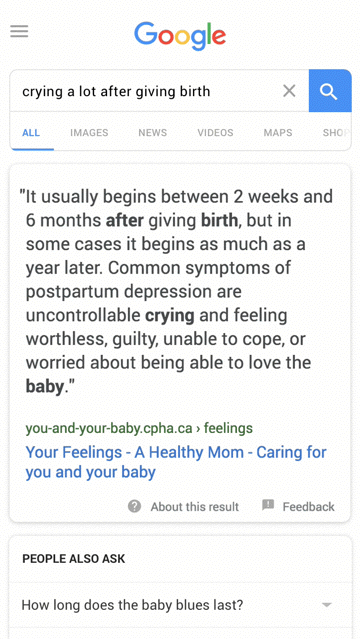Screen dimensions: 360x639
Task: Click the dropdown arrow beside baby blues question
Action: click(x=327, y=605)
